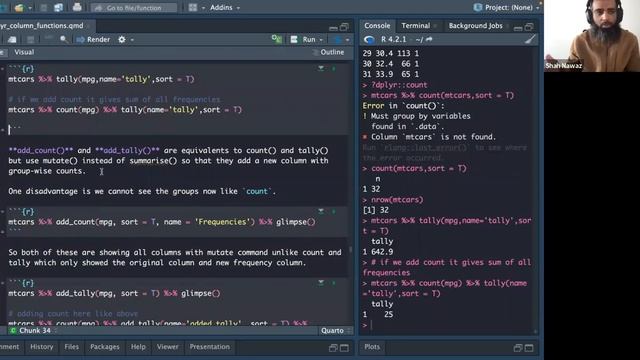Viewport: 640px width, 360px height.
Task: Expand the Run dropdown arrow
Action: click(x=321, y=40)
